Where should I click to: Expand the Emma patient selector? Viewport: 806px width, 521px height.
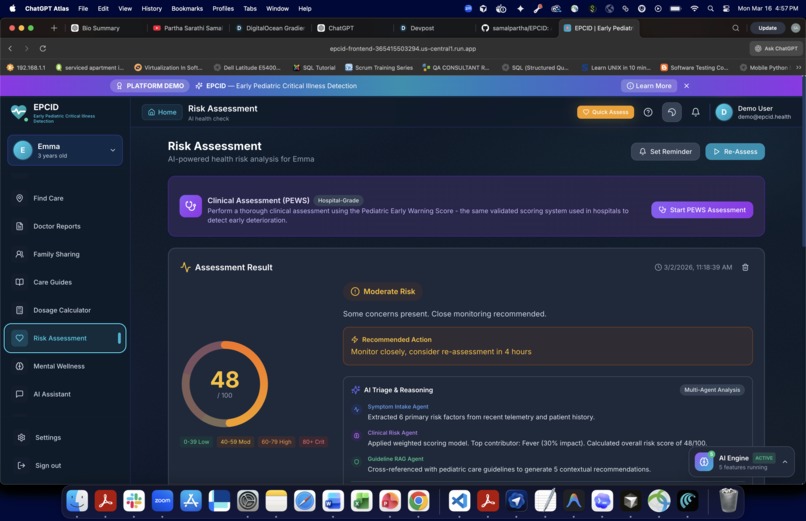coord(65,151)
